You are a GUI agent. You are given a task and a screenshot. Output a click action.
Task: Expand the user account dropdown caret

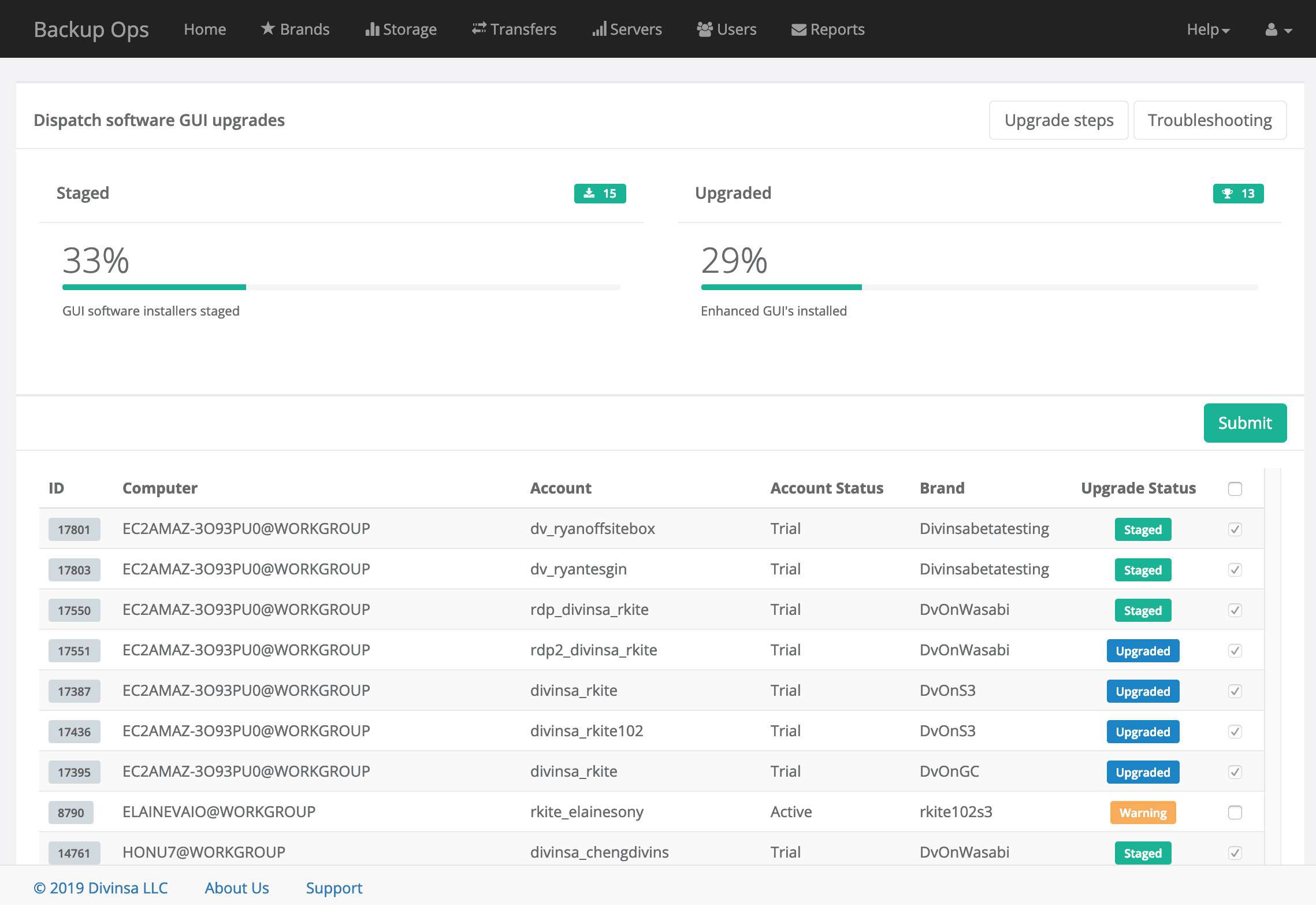(1288, 31)
